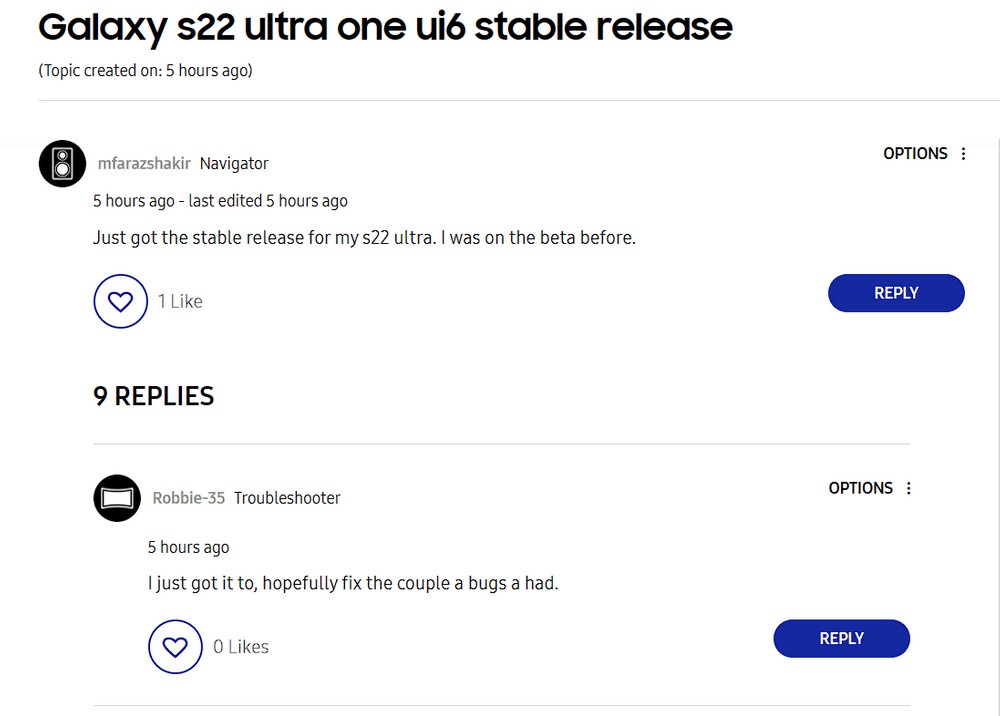Click mfarazshakir's speaker avatar icon
The width and height of the screenshot is (1000, 716).
coord(62,163)
